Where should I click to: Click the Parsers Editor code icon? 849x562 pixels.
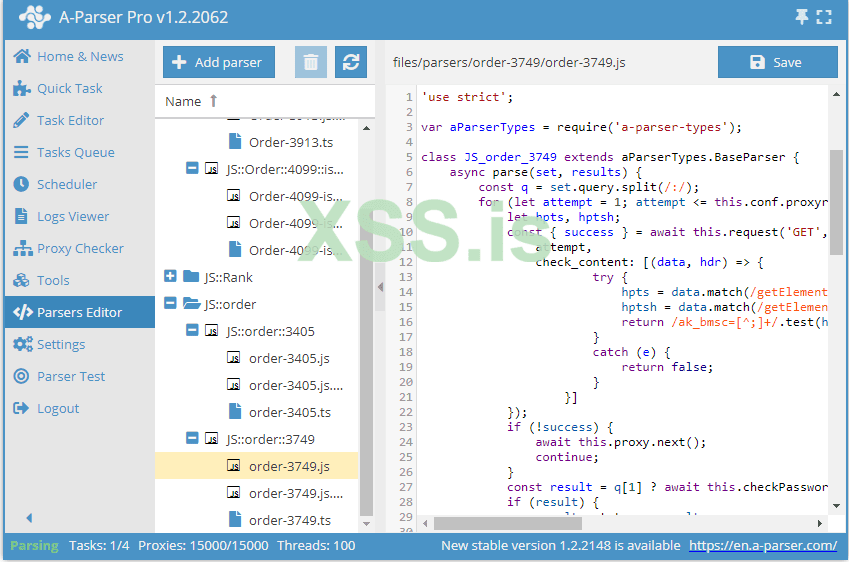23,312
